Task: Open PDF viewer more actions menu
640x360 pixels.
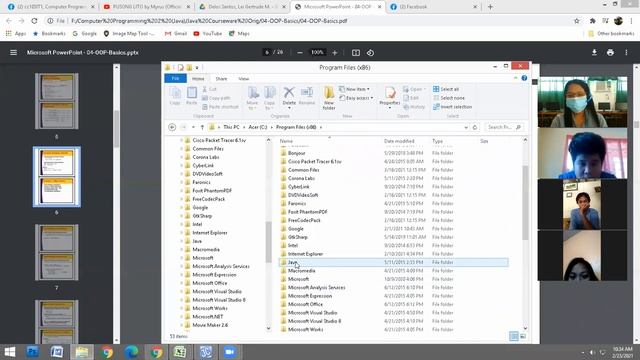Action: pyautogui.click(x=626, y=52)
